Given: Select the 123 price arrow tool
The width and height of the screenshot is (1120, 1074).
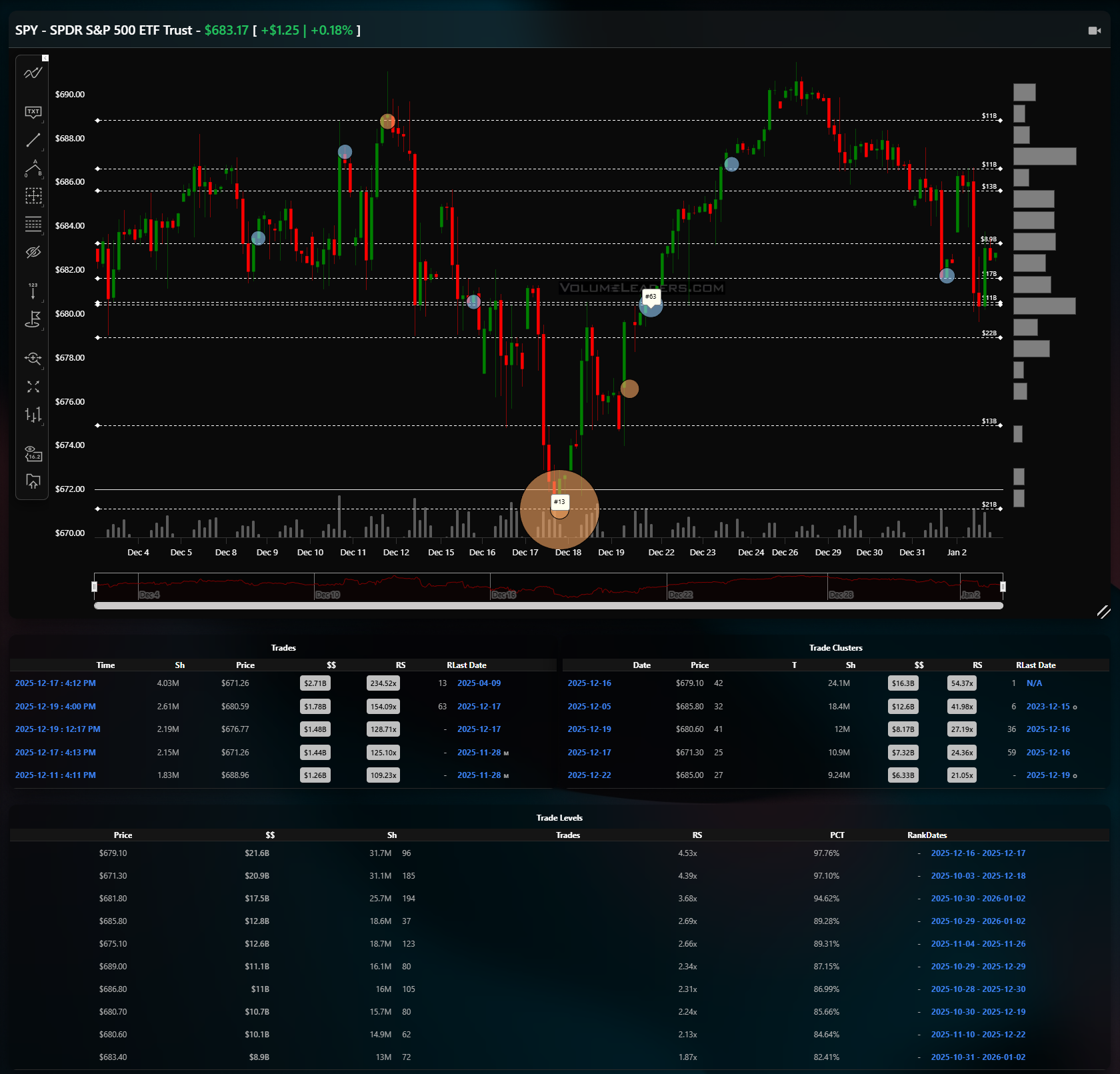Looking at the screenshot, I should [33, 291].
